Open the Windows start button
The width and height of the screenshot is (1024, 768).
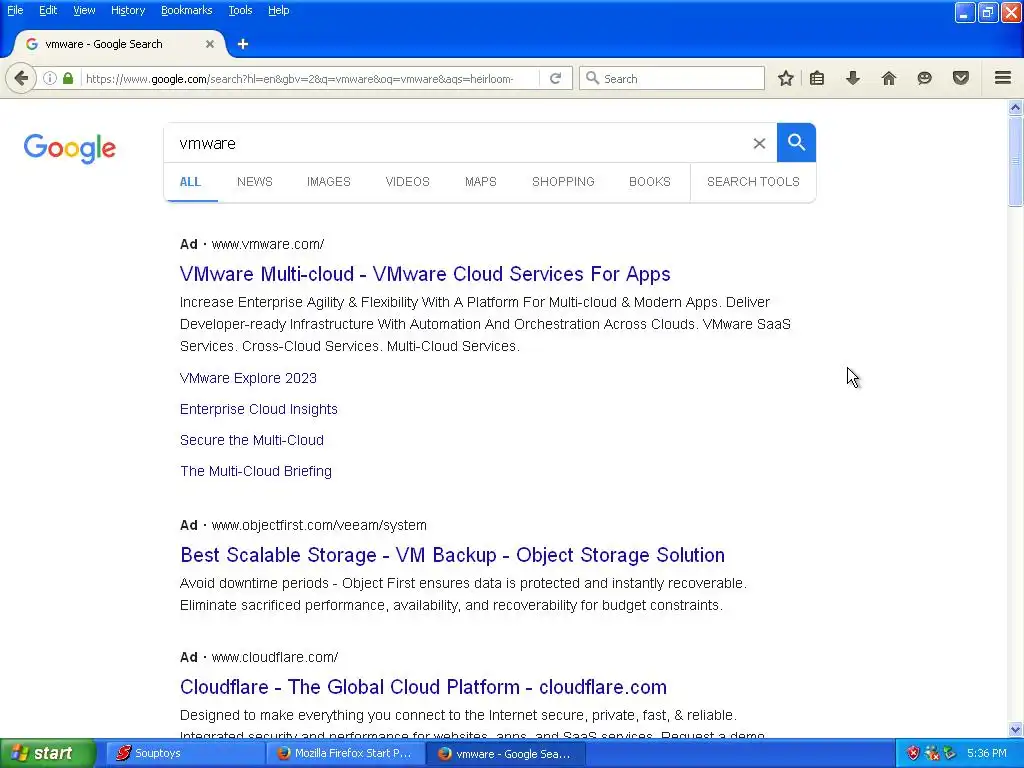click(x=48, y=753)
